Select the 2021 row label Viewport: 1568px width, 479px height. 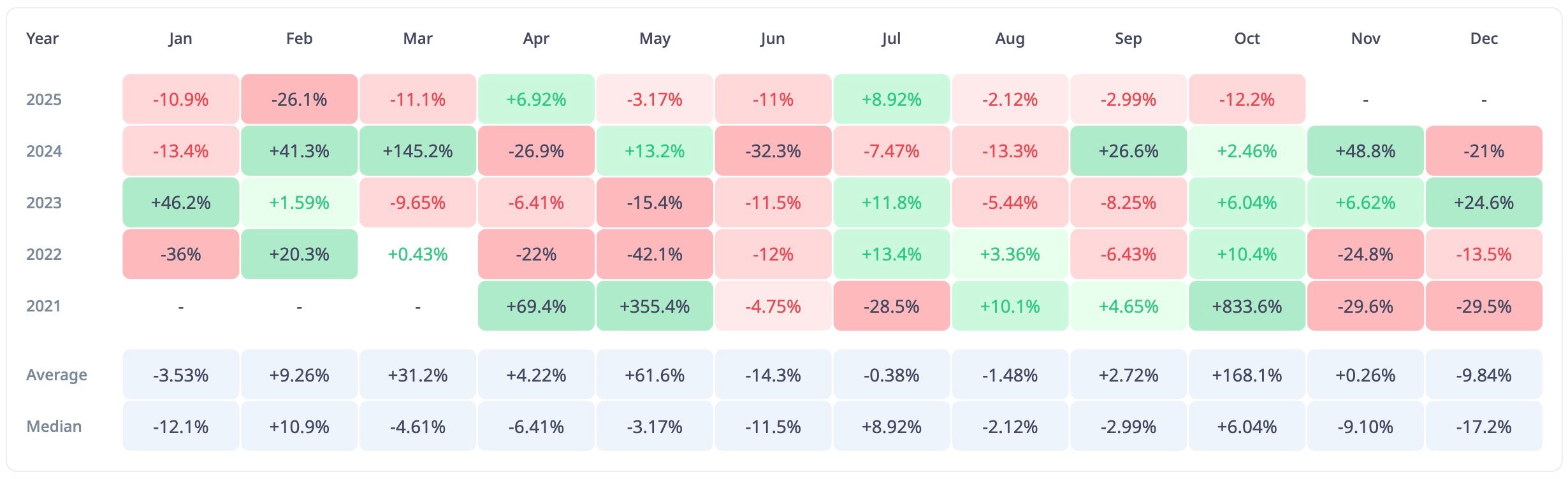44,306
